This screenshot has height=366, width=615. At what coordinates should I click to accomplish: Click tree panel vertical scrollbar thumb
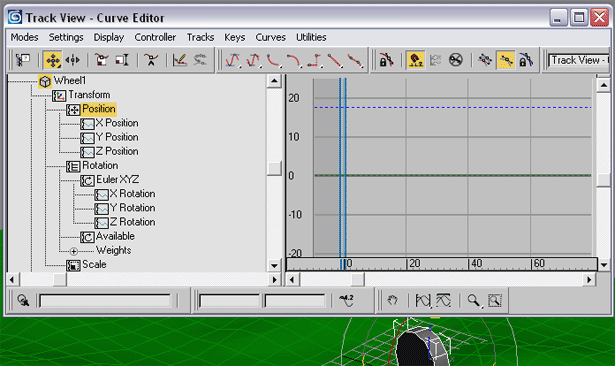pos(274,168)
